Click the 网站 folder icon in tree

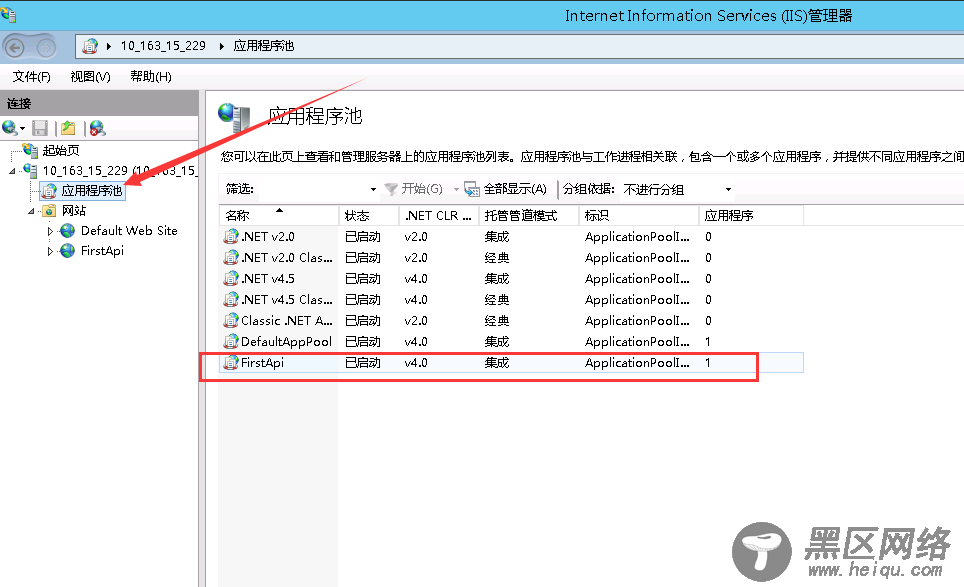coord(49,211)
